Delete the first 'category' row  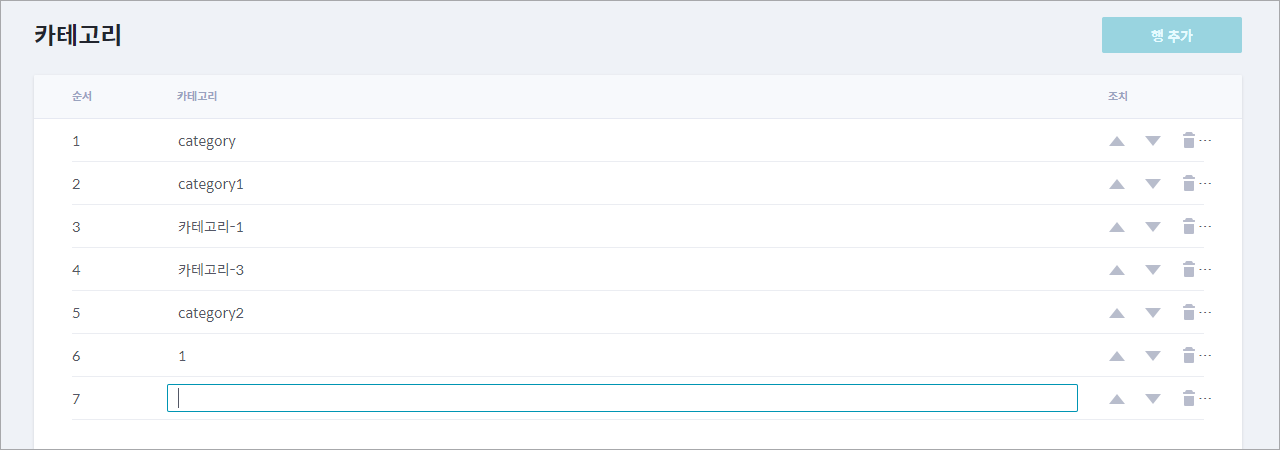(1189, 140)
